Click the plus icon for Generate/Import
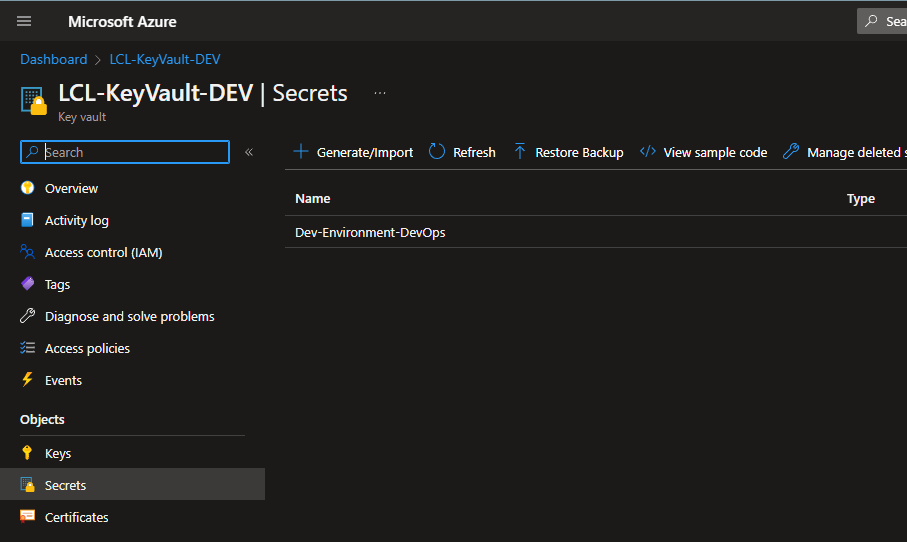 tap(301, 152)
